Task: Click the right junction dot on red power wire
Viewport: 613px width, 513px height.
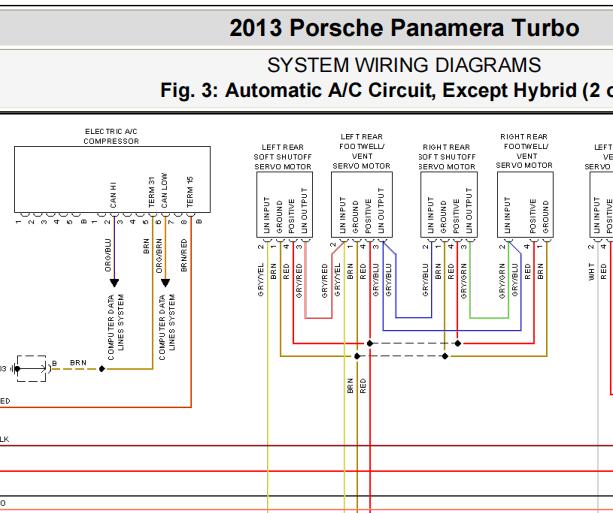Action: (457, 343)
